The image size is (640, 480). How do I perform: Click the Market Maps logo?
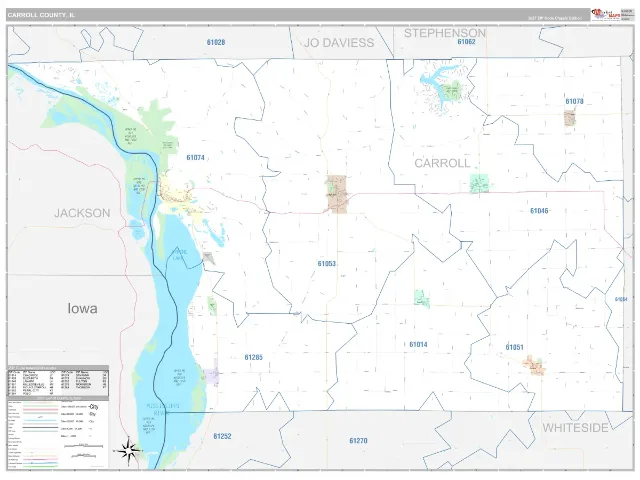pos(606,14)
